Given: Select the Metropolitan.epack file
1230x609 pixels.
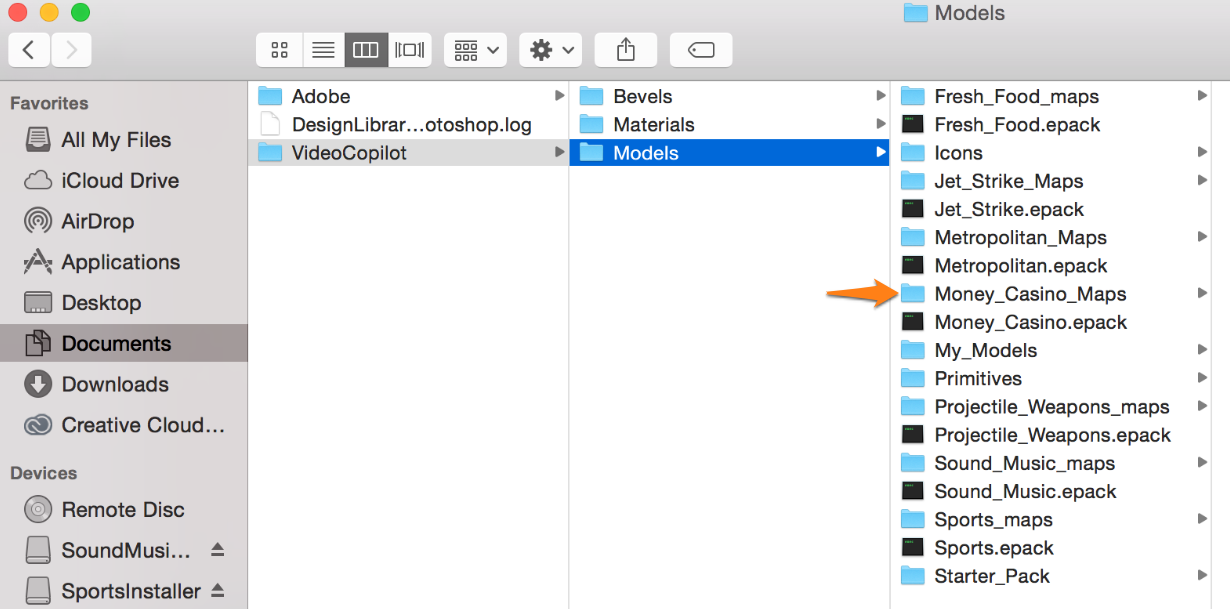Looking at the screenshot, I should point(1020,266).
